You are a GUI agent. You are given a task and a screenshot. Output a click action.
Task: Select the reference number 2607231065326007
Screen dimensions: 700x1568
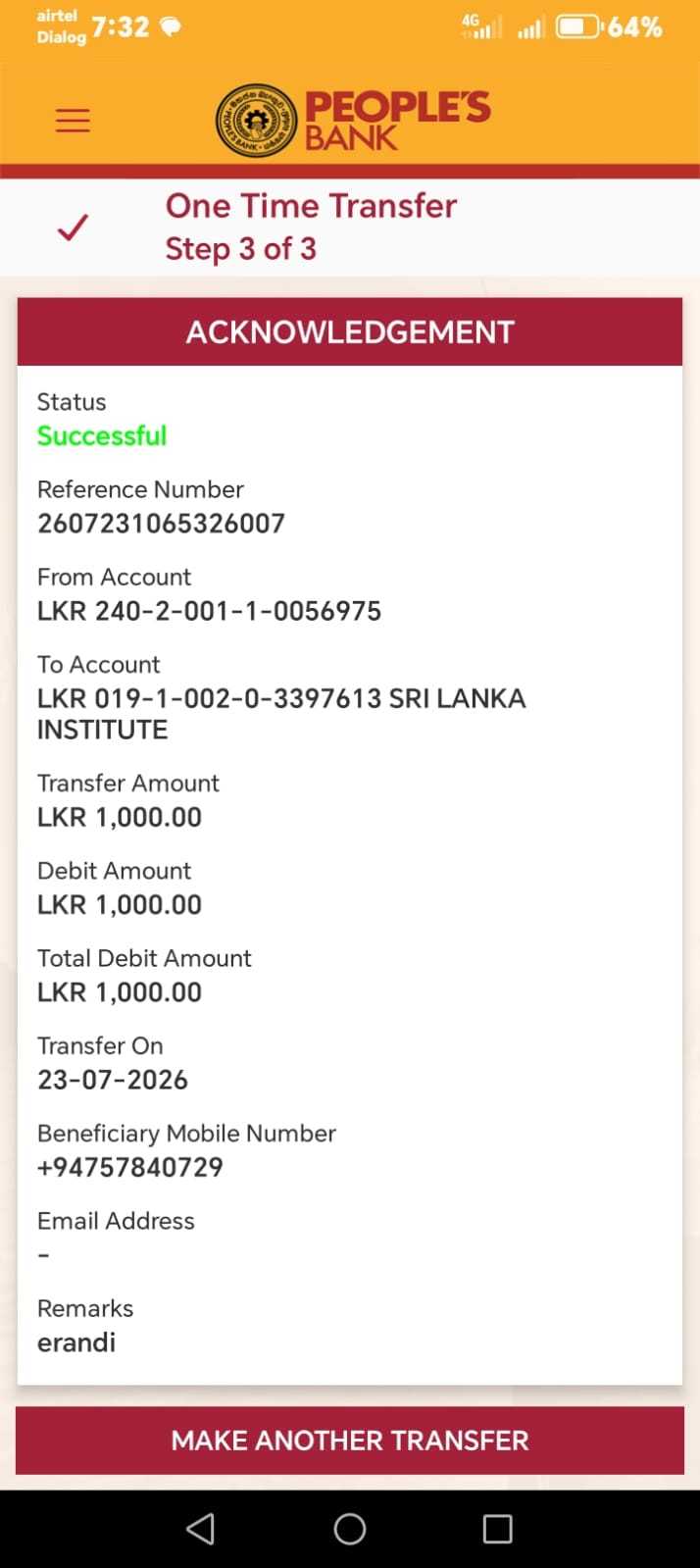coord(161,524)
